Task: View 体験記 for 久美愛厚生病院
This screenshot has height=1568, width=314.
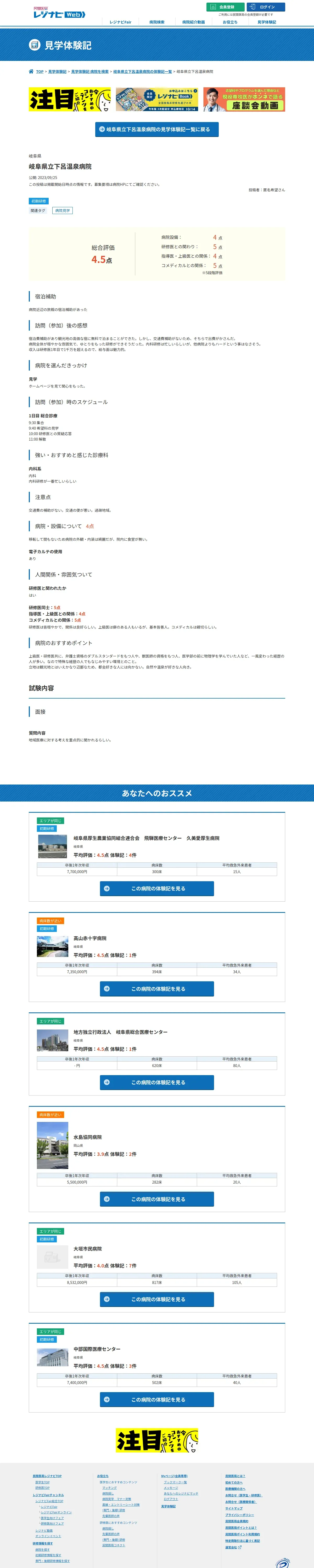Action: click(x=157, y=889)
